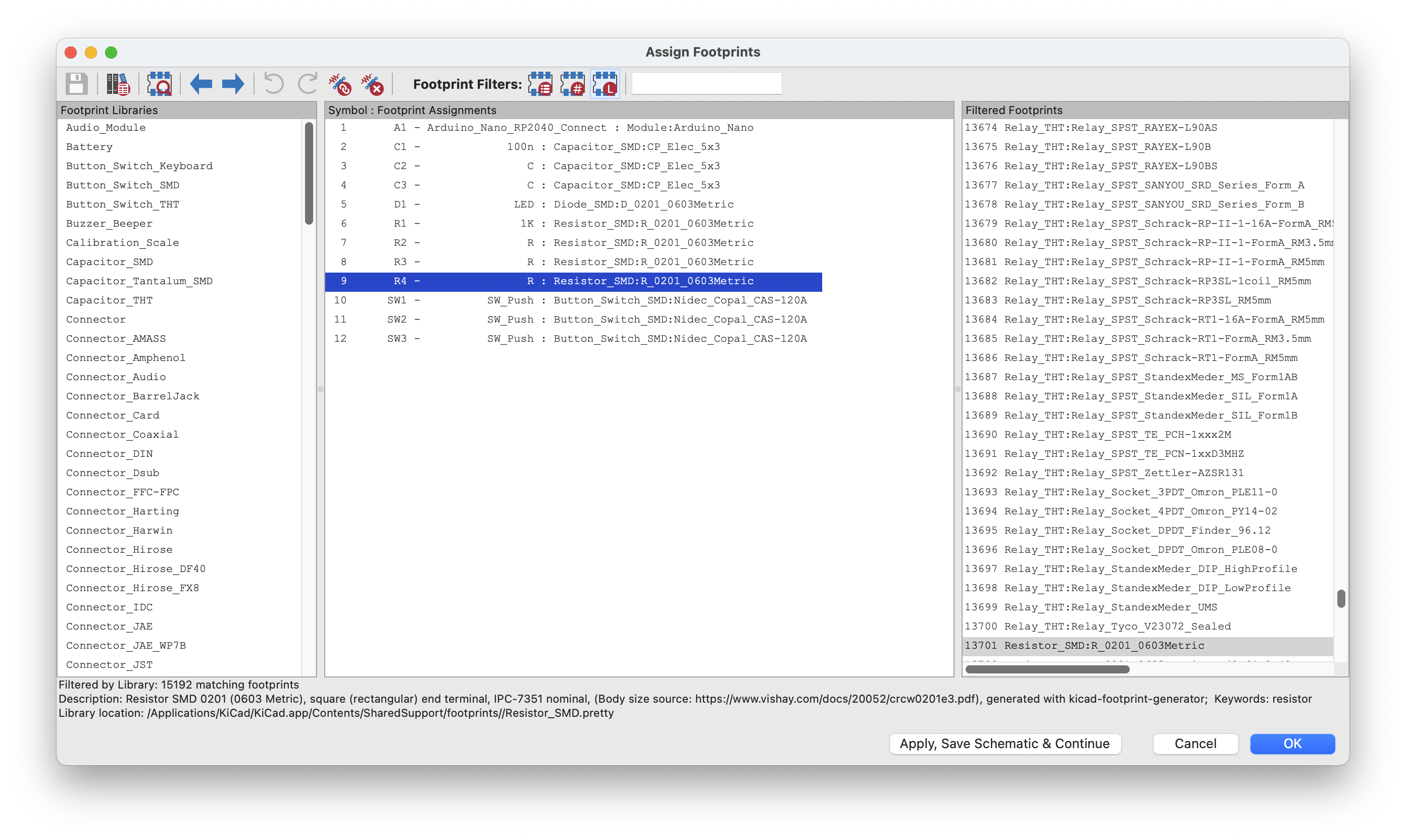Select footprint 13701 Resistor_SMD:R_0201_0603Metric
1406x840 pixels.
1083,645
